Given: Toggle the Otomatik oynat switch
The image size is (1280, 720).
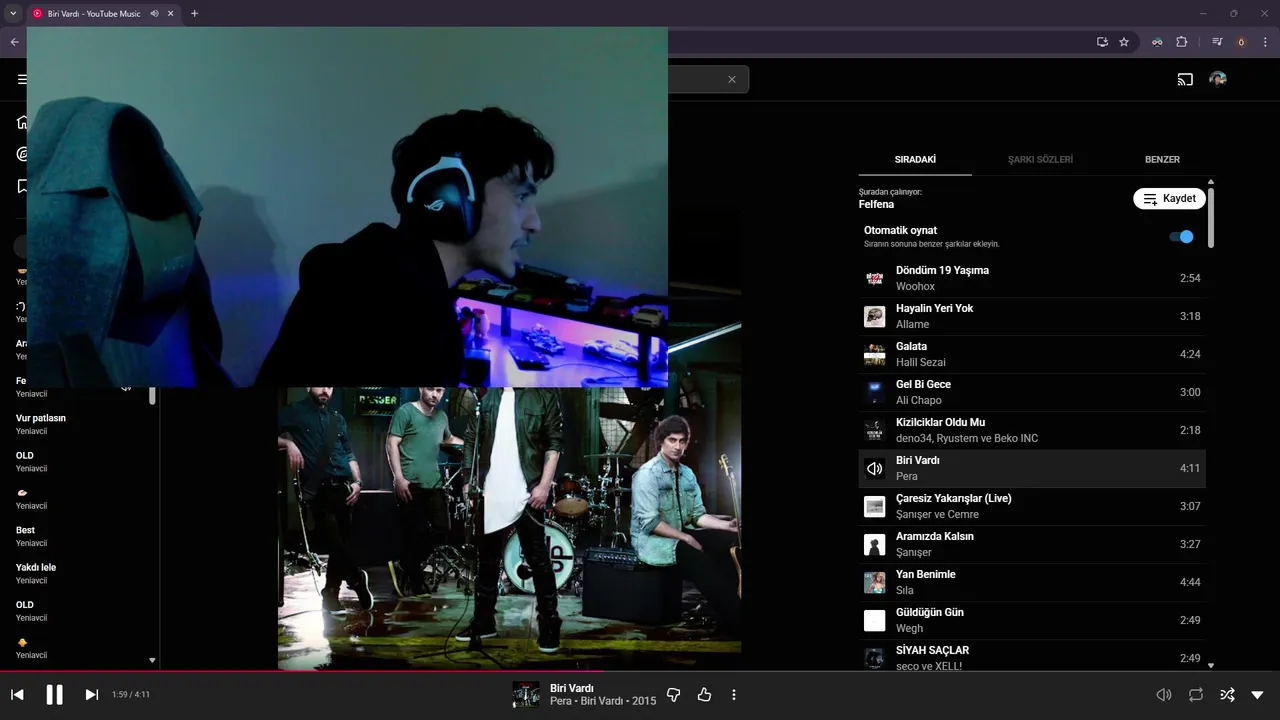Looking at the screenshot, I should tap(1181, 237).
